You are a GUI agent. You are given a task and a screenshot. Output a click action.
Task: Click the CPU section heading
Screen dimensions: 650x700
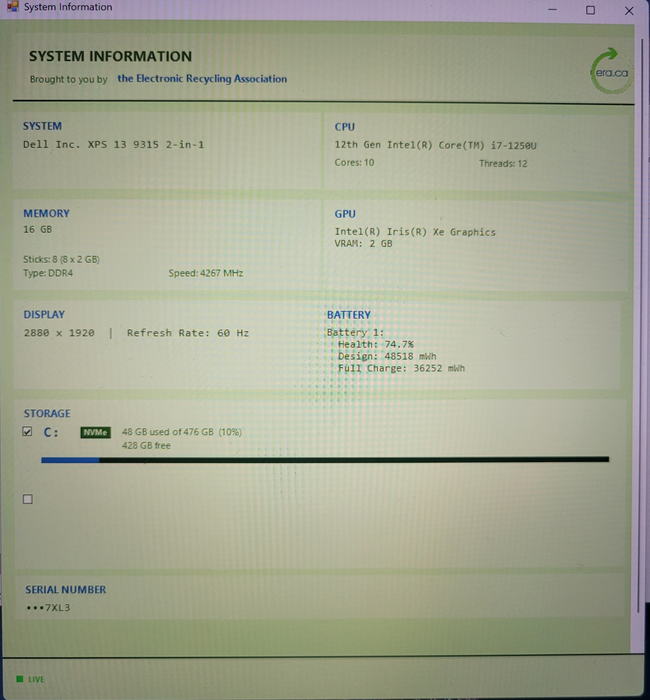345,127
